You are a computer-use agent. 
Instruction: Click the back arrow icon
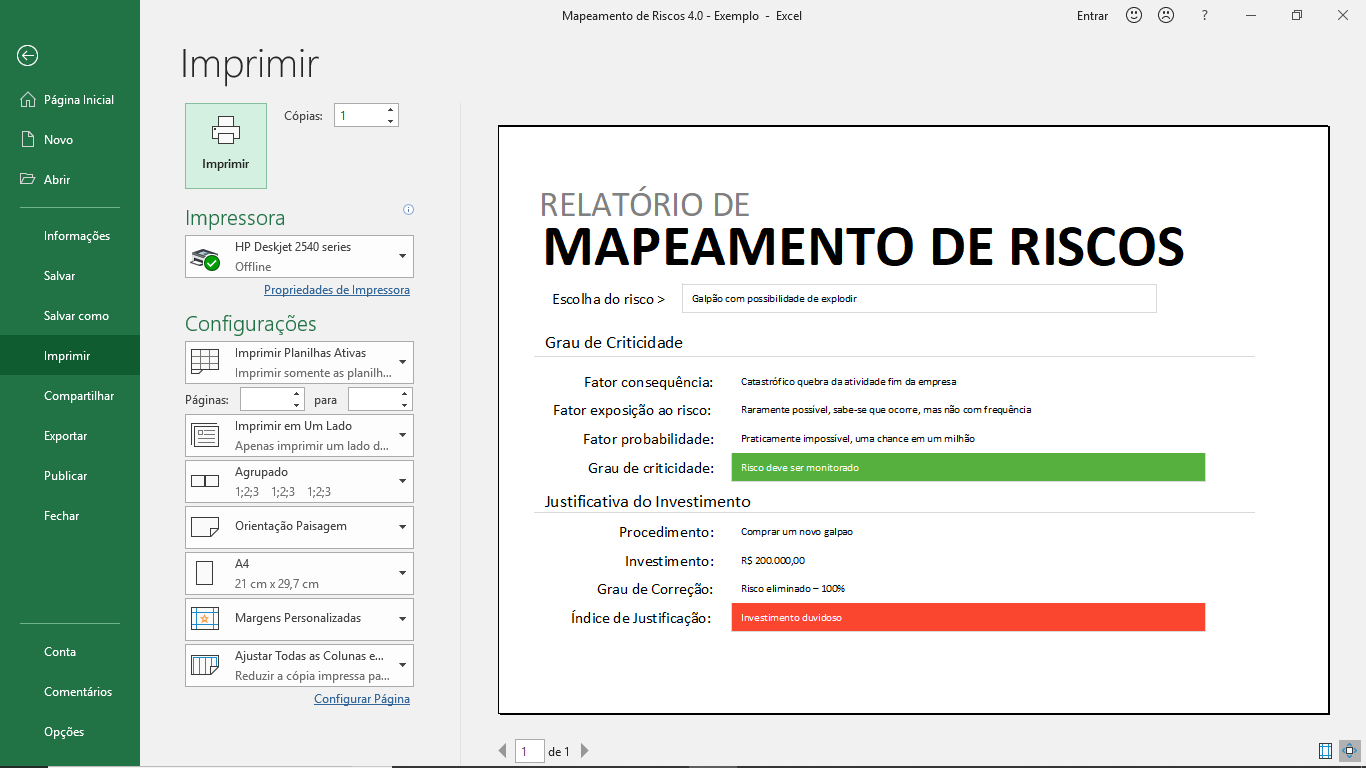pyautogui.click(x=28, y=56)
